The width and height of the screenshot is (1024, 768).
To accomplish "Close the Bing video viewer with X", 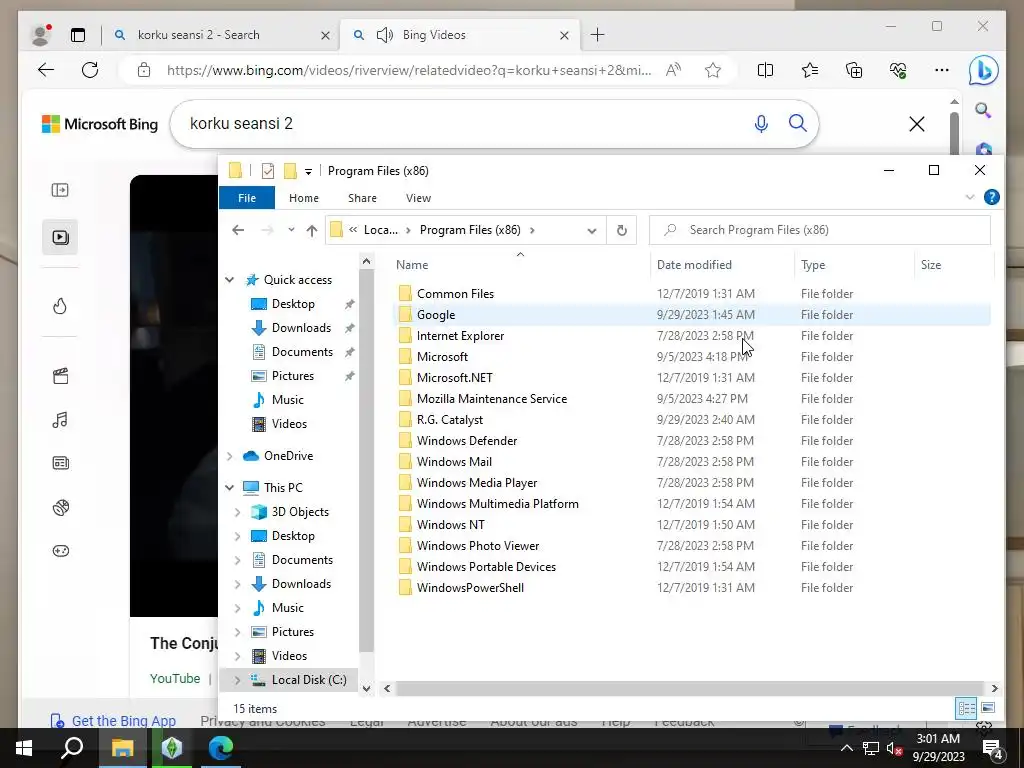I will point(917,123).
